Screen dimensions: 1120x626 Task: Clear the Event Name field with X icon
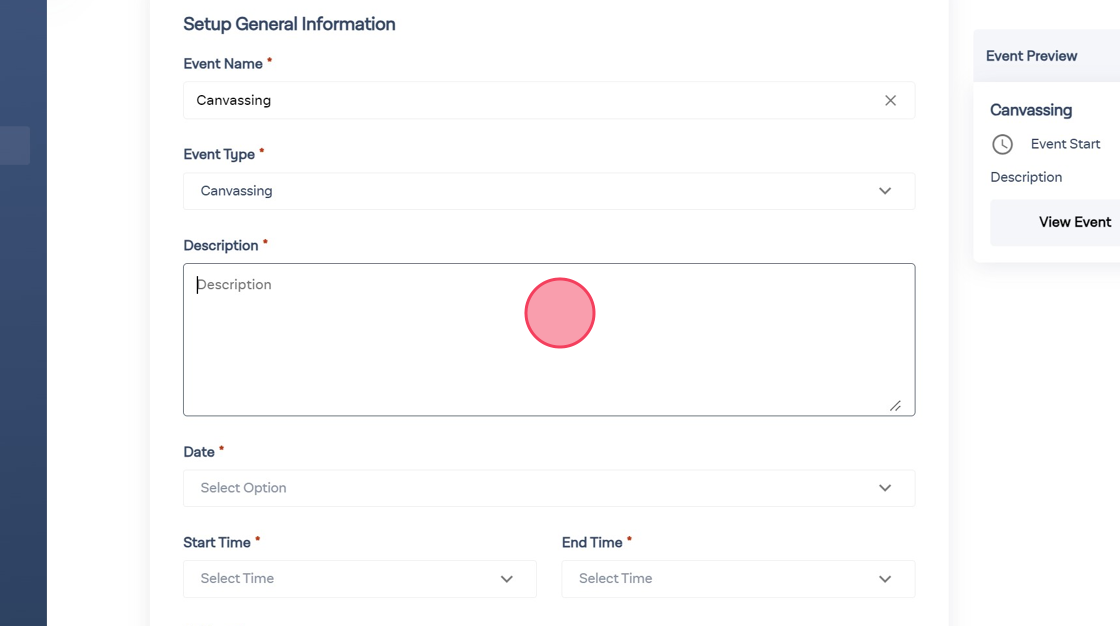890,100
